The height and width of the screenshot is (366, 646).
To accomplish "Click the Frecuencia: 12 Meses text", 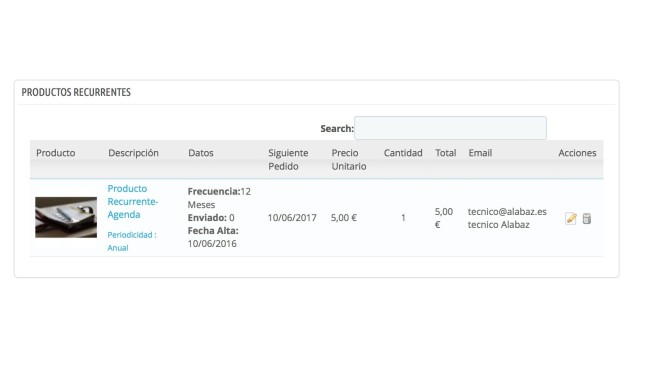I will coord(219,198).
